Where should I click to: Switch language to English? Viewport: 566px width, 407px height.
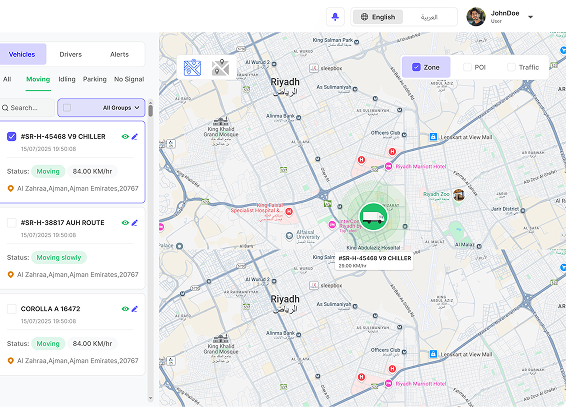point(378,17)
